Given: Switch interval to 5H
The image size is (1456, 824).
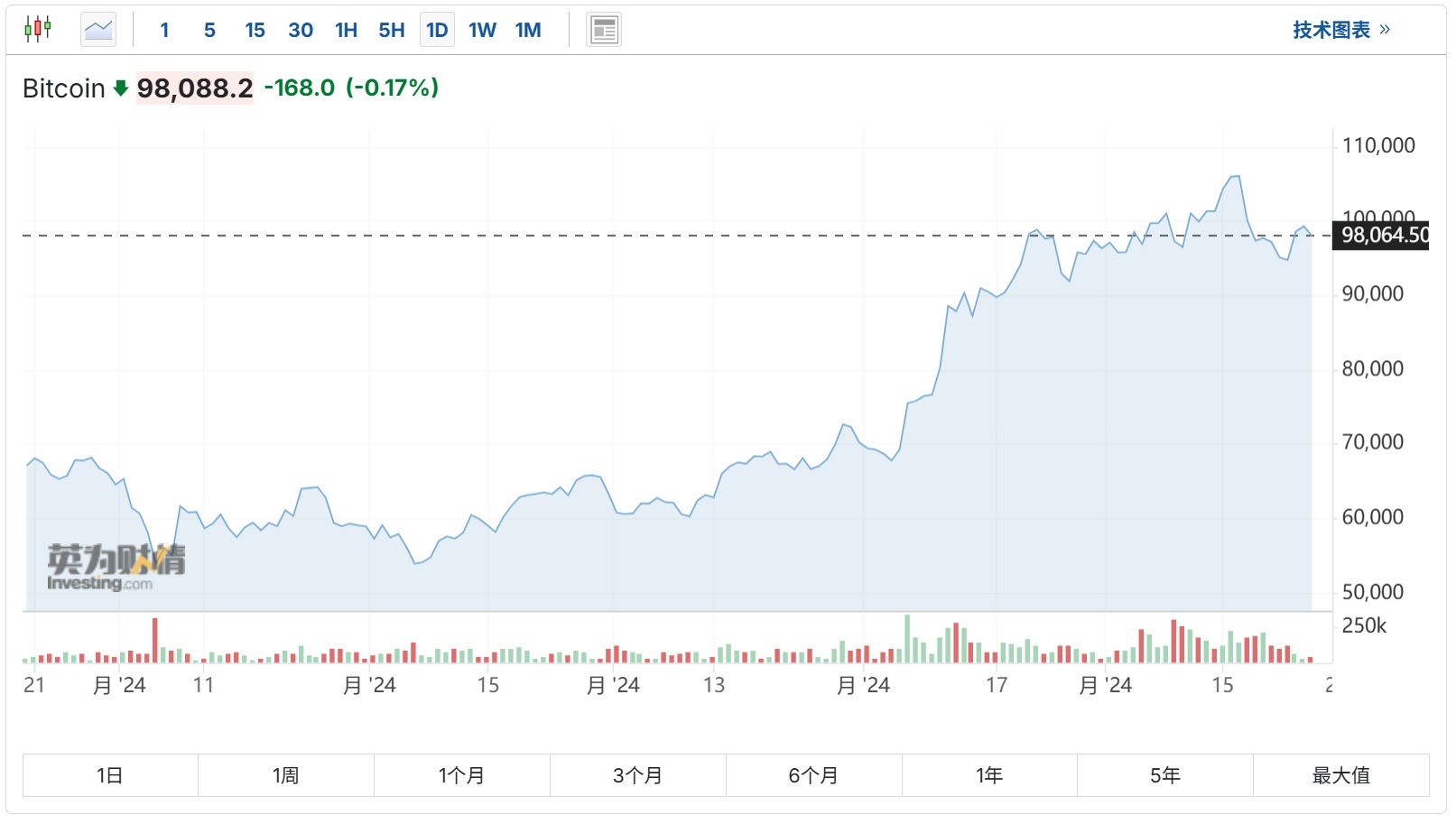Looking at the screenshot, I should coord(392,30).
